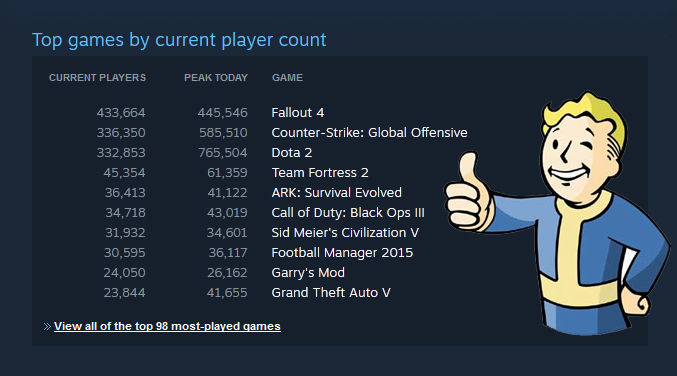Open View all of the top 98 most-played games

167,326
